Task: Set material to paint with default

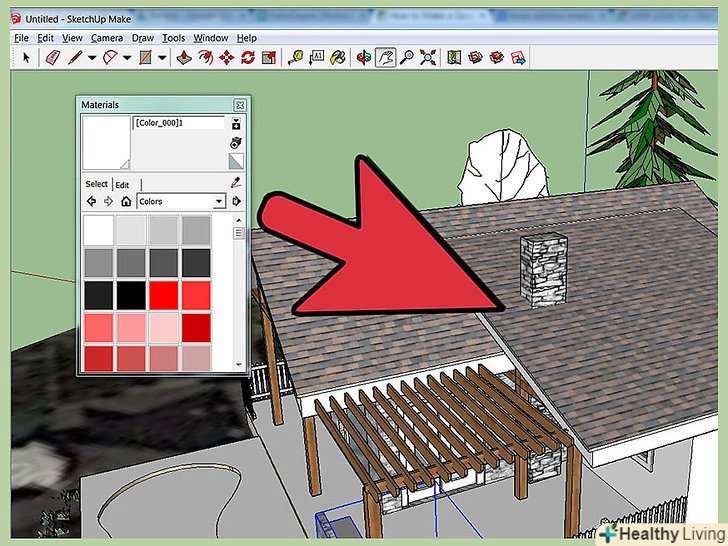Action: pyautogui.click(x=236, y=161)
